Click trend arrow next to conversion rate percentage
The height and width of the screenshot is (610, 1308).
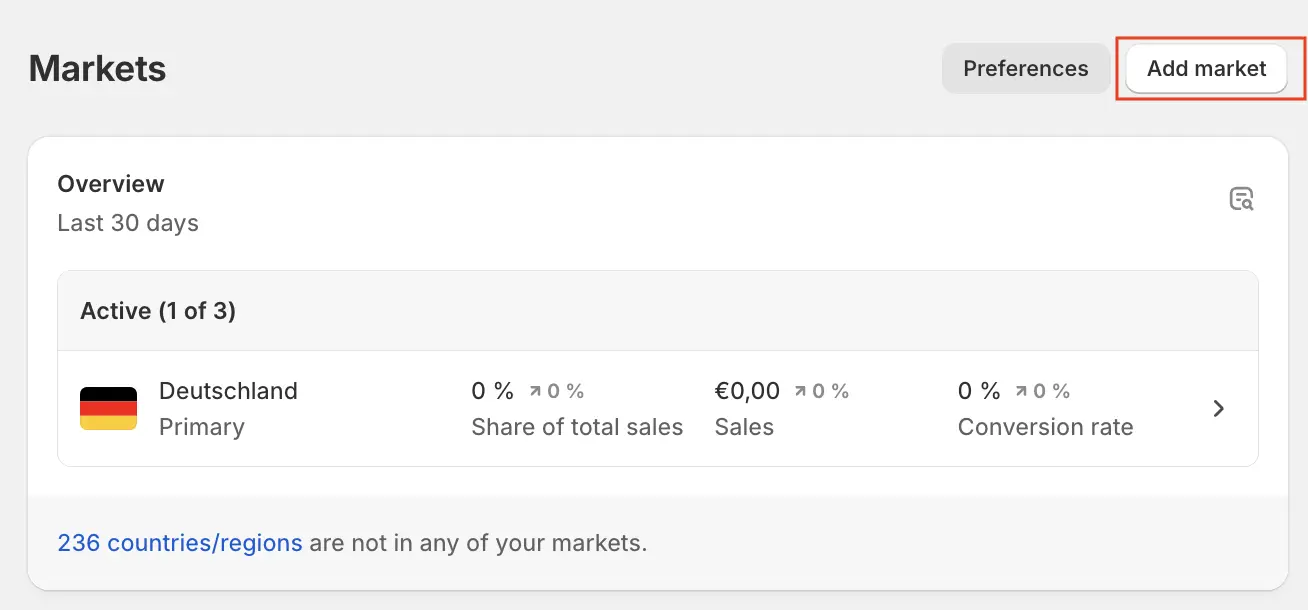(x=1021, y=391)
